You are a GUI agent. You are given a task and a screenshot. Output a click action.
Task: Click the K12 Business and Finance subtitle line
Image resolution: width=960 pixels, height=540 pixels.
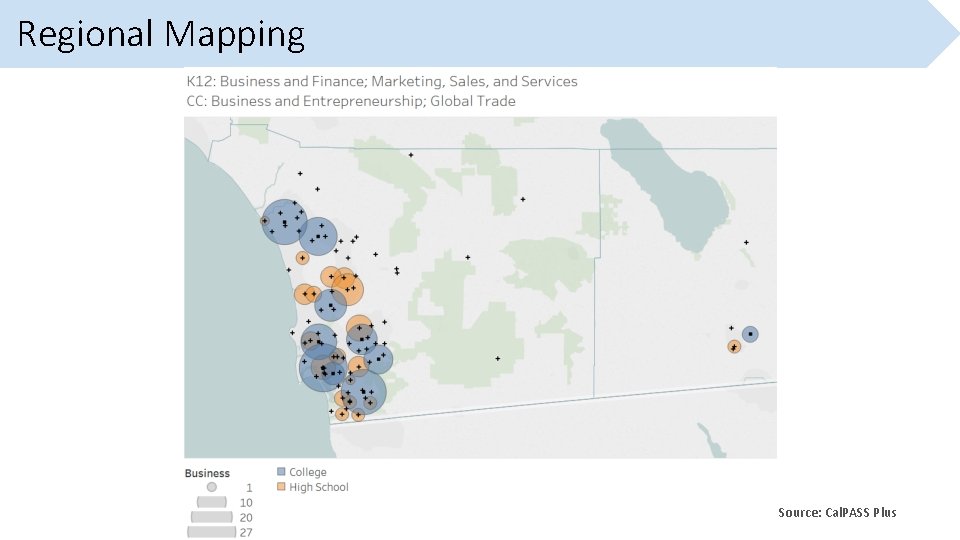pos(381,81)
